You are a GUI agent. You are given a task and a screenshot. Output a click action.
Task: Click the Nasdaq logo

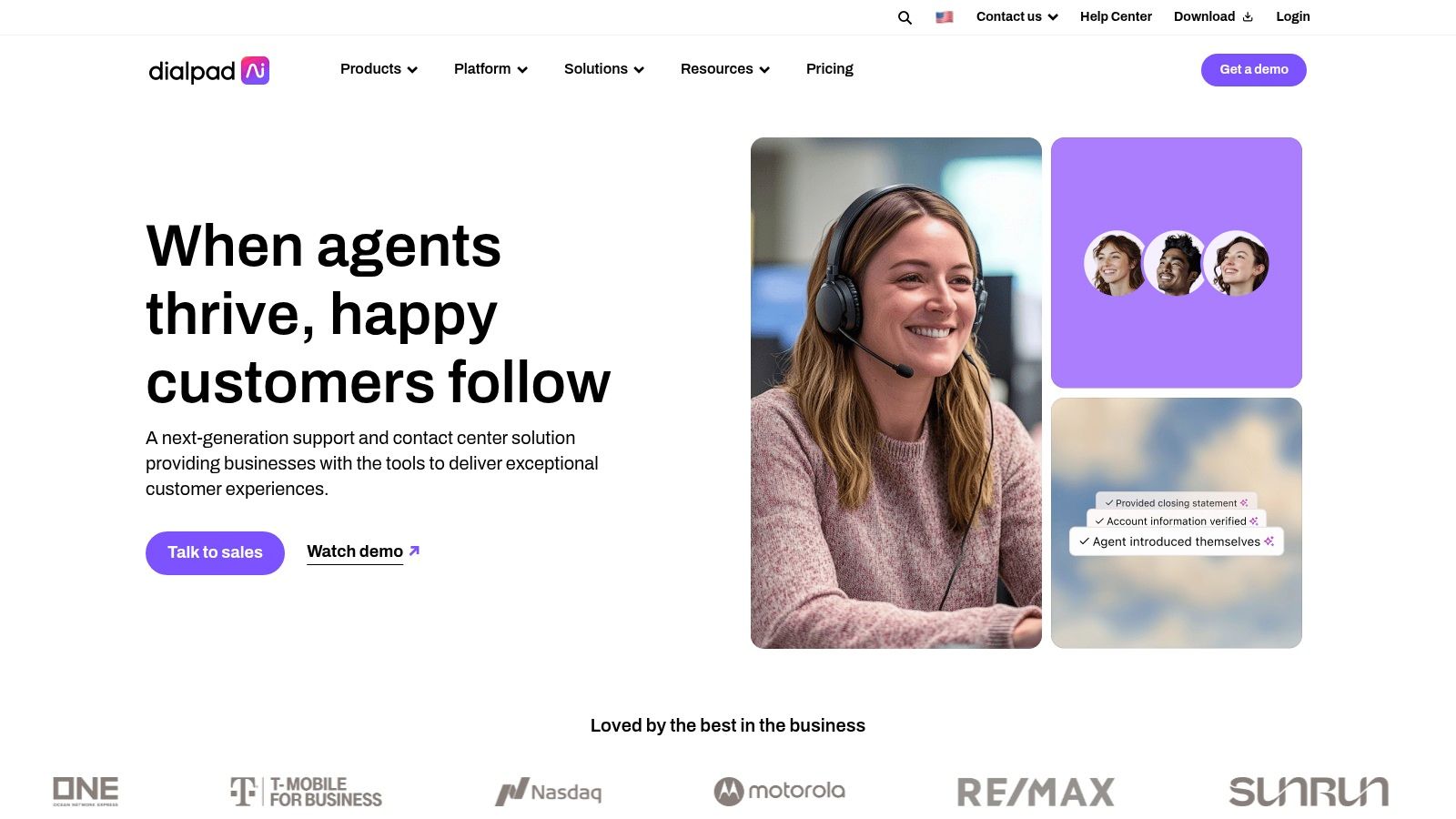(x=549, y=792)
